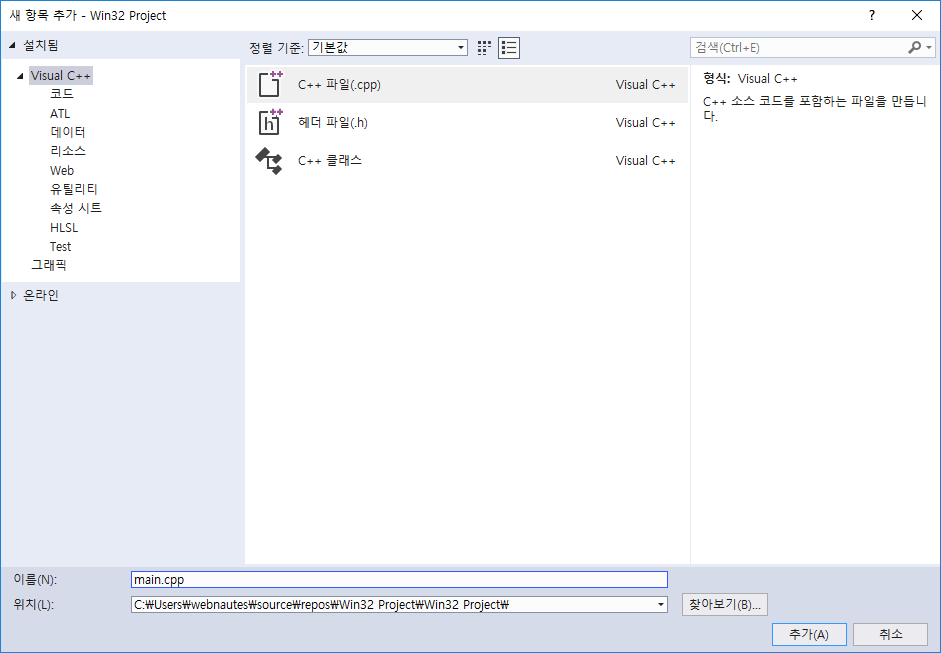Click the search magnifier icon
Image resolution: width=941 pixels, height=653 pixels.
click(914, 47)
